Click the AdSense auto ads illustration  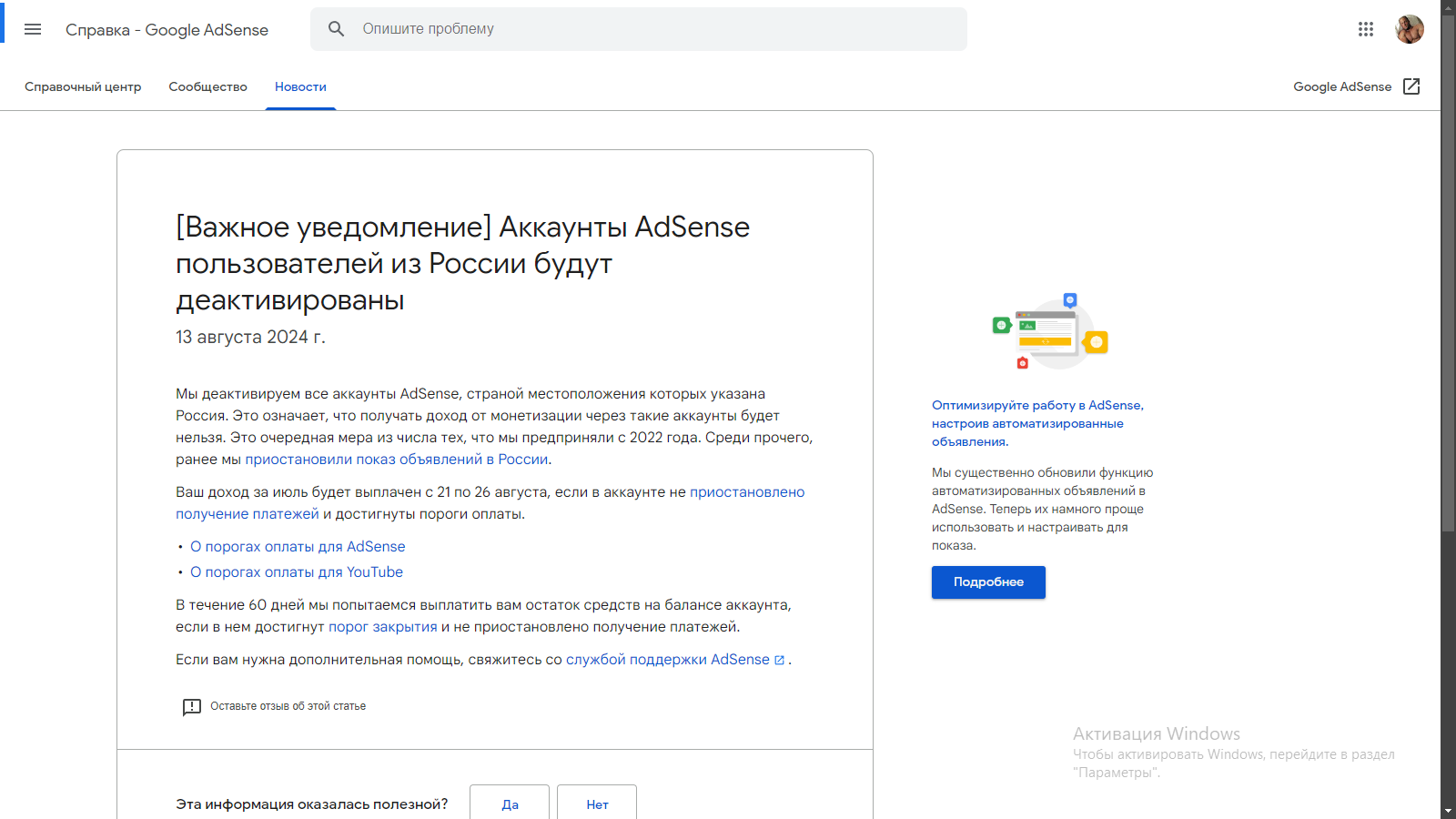pyautogui.click(x=1050, y=331)
